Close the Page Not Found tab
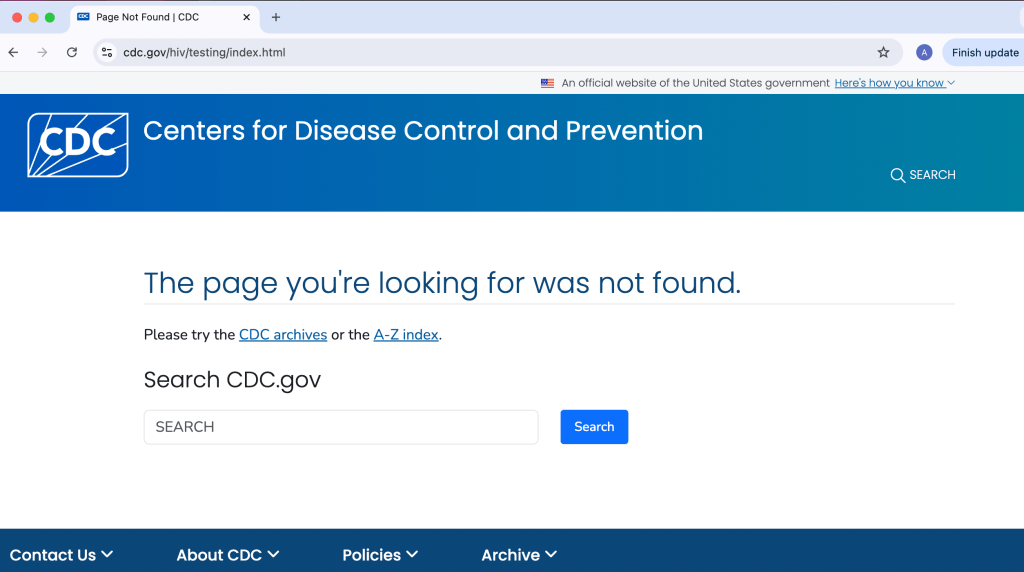 [x=247, y=17]
